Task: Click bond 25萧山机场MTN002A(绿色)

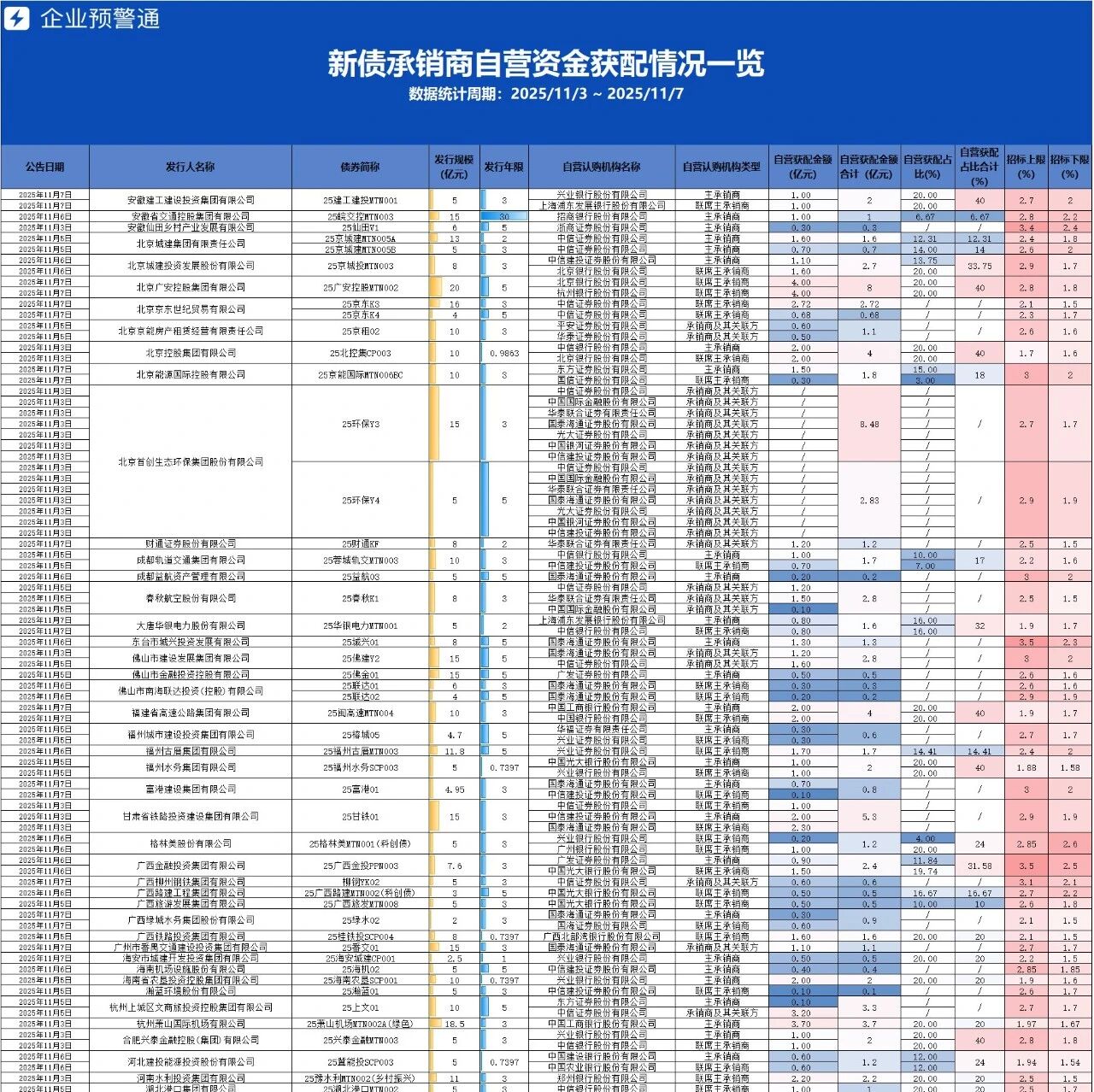Action: (361, 1024)
